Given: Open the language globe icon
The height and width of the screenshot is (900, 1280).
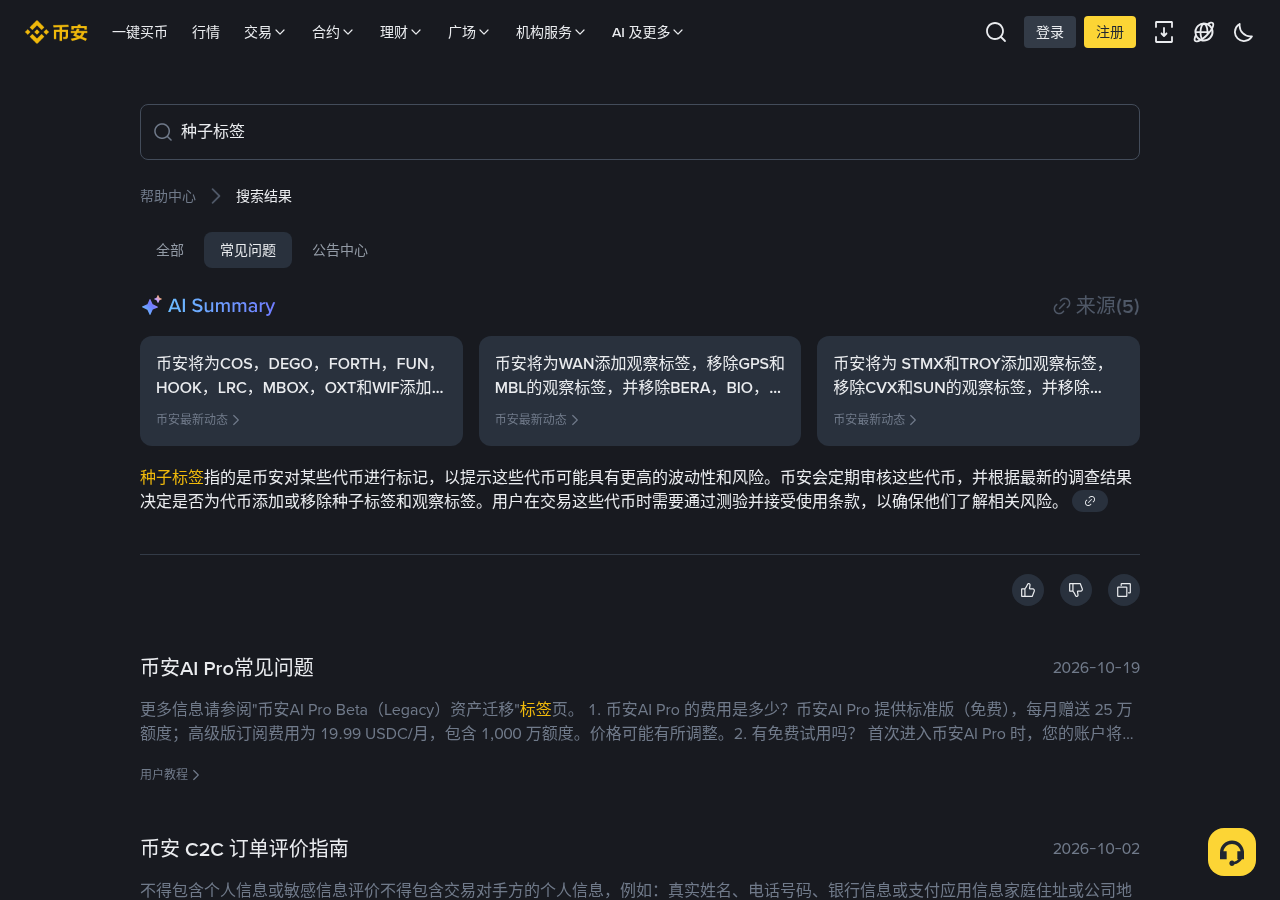Looking at the screenshot, I should (x=1204, y=32).
